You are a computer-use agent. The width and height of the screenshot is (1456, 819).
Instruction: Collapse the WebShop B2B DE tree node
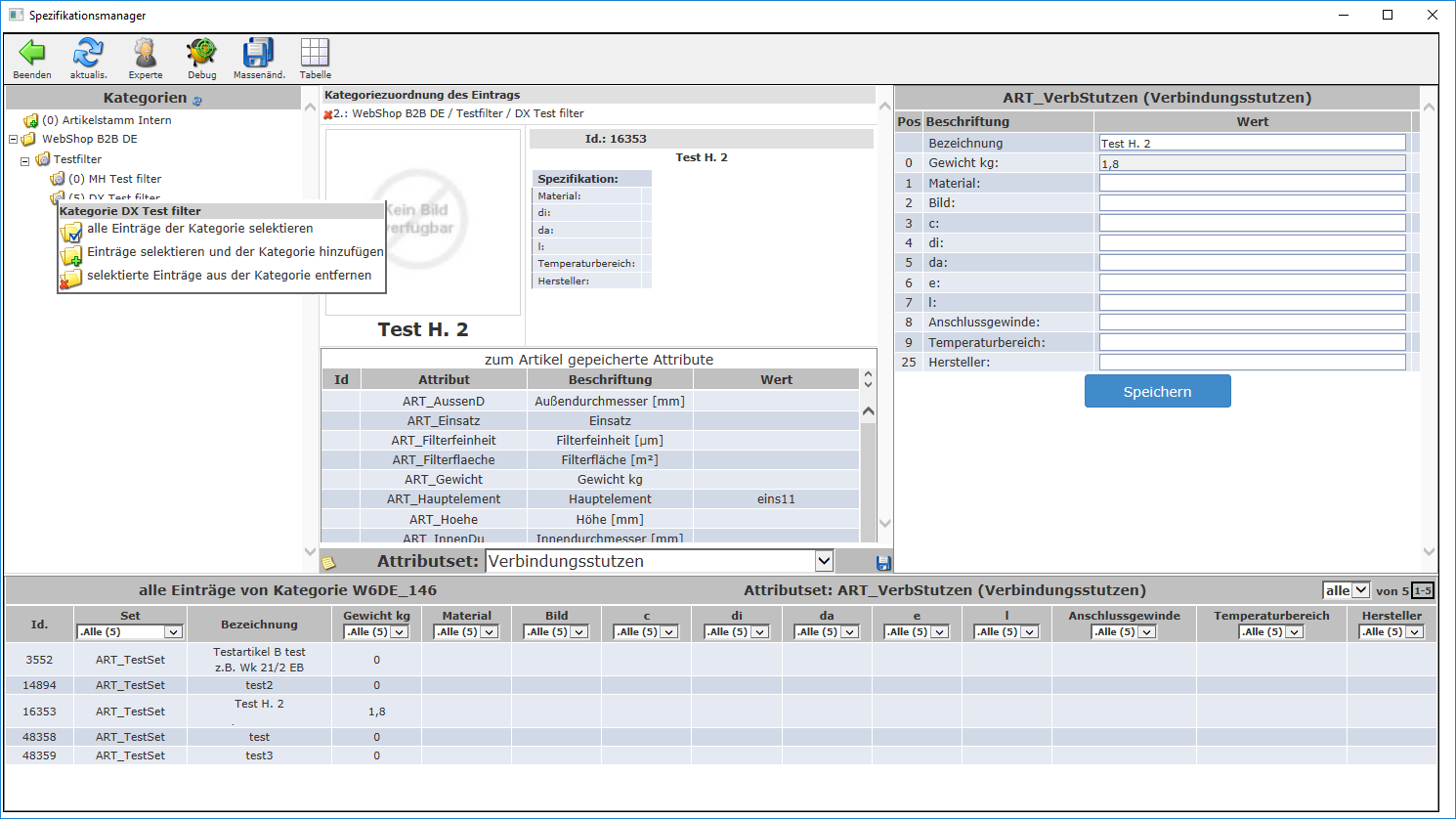coord(14,140)
